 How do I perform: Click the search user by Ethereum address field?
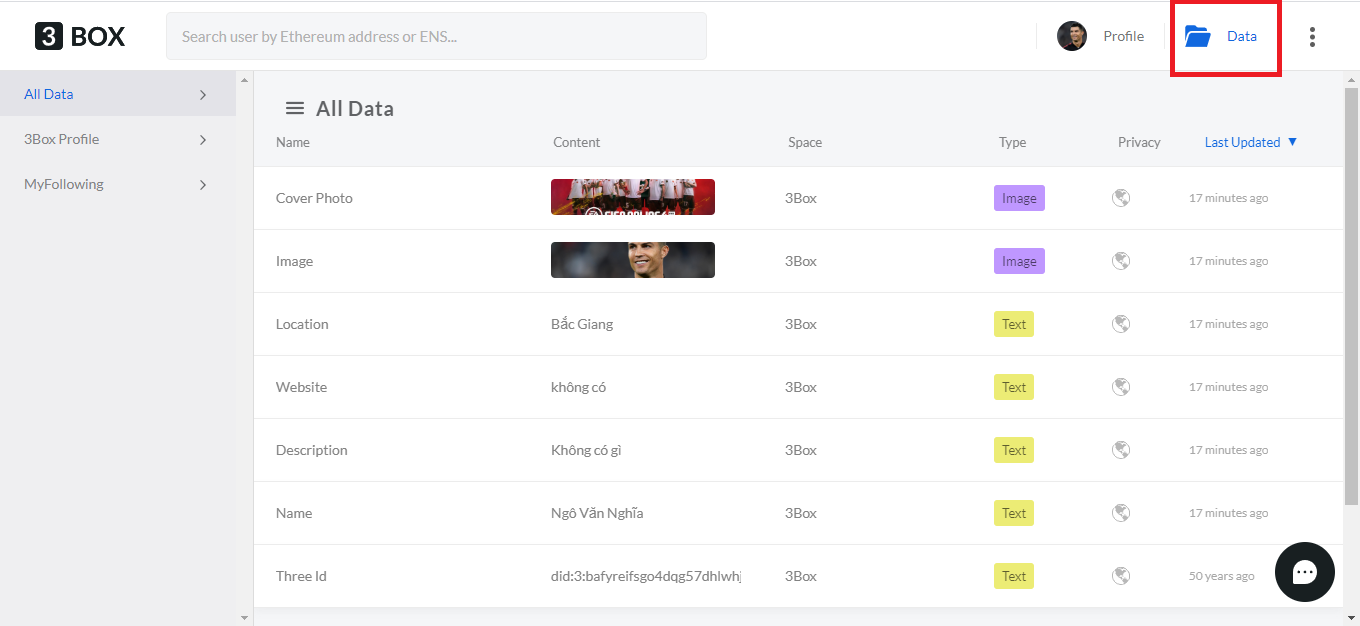436,37
